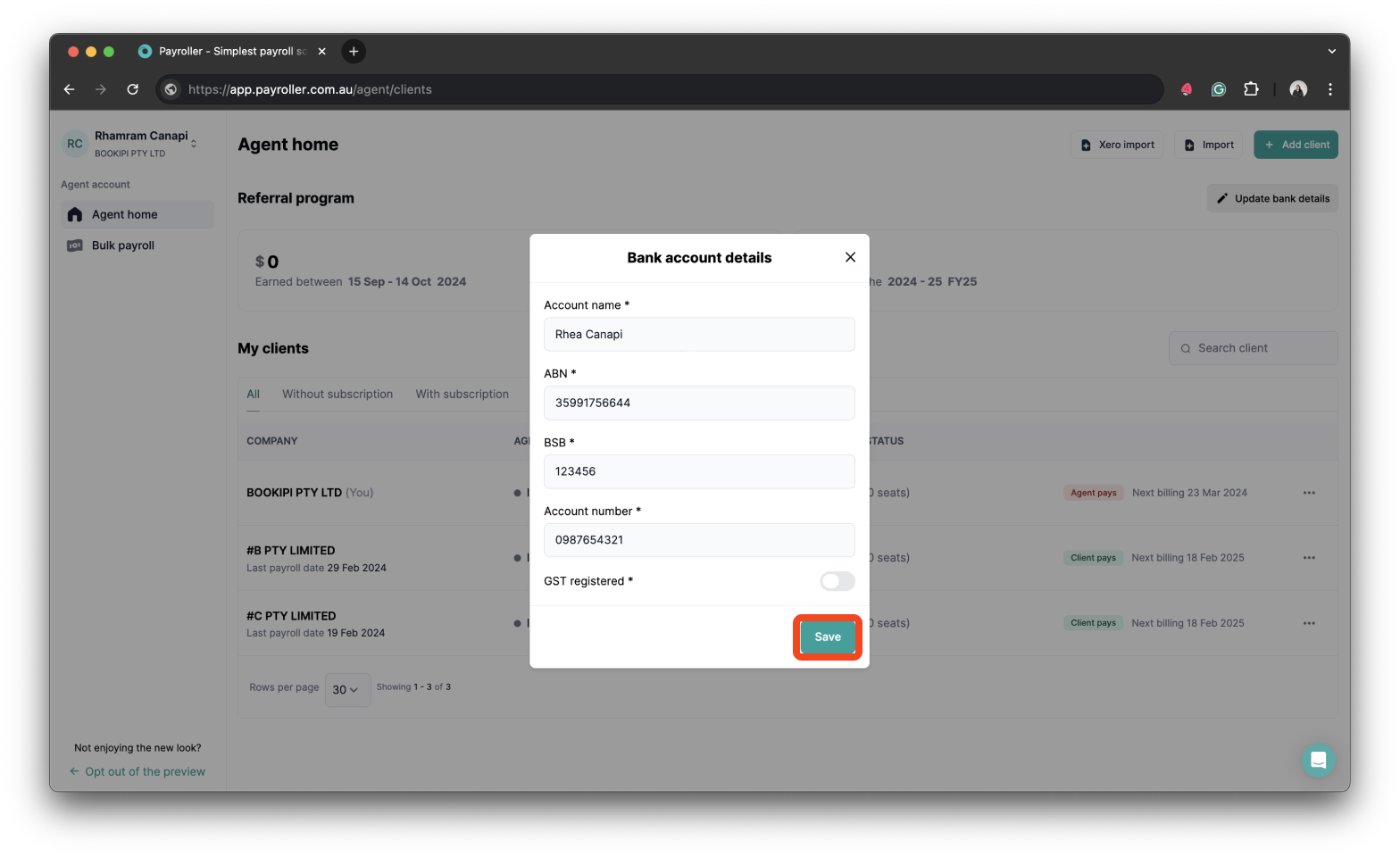Select the All clients tab

point(254,395)
